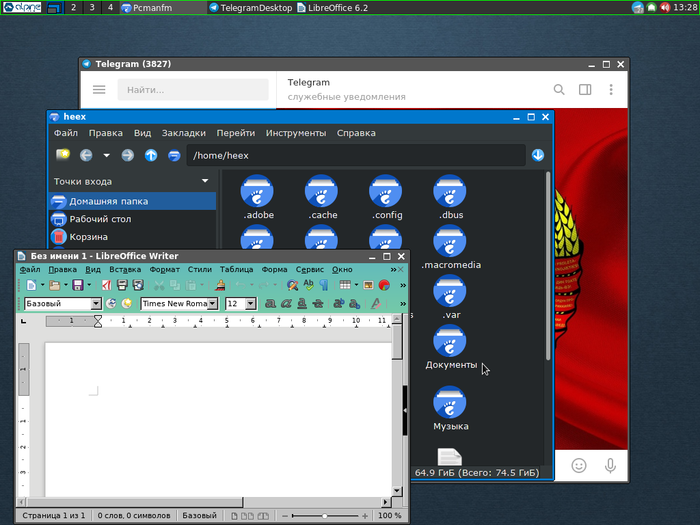Open the paragraph style dropdown showing Базовый
700x525 pixels.
pos(96,303)
